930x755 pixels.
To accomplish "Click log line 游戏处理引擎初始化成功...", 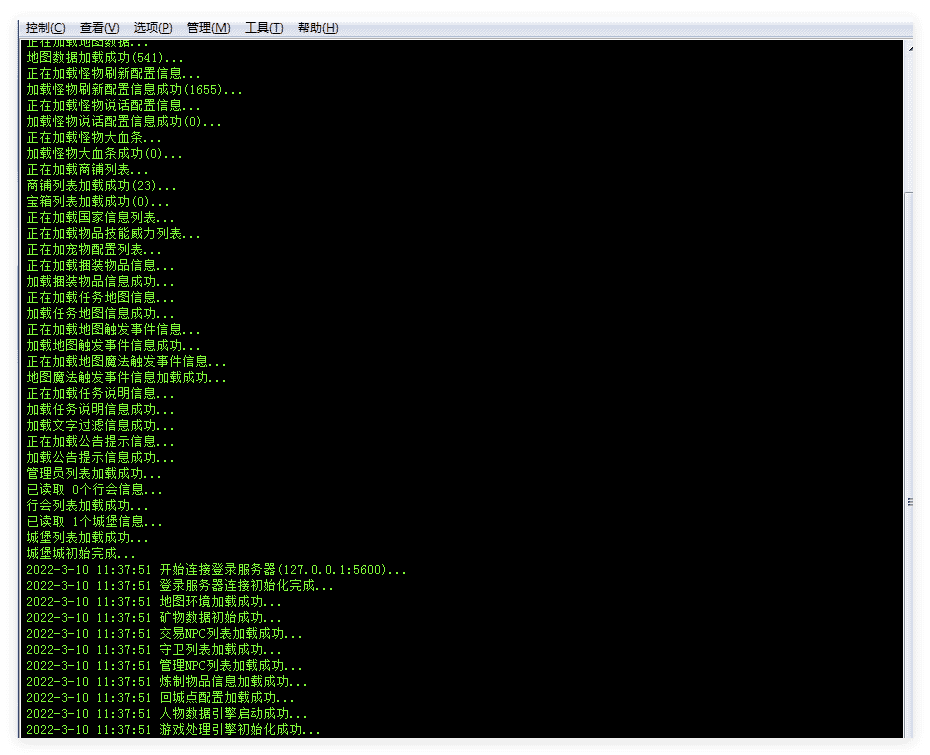I will pos(173,730).
